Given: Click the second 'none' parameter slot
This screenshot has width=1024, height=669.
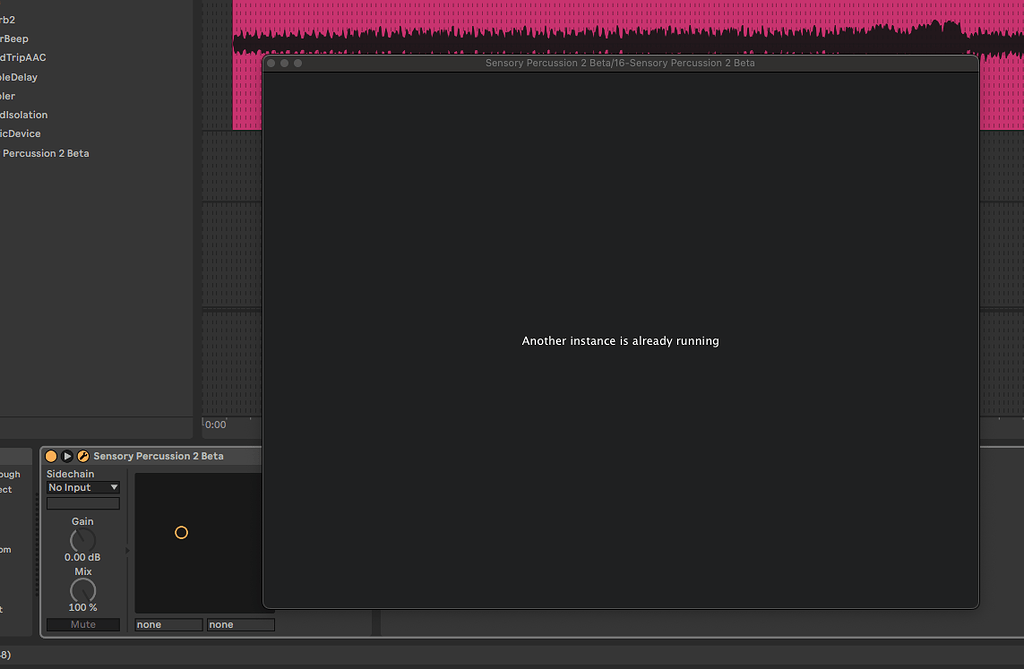Looking at the screenshot, I should 240,624.
